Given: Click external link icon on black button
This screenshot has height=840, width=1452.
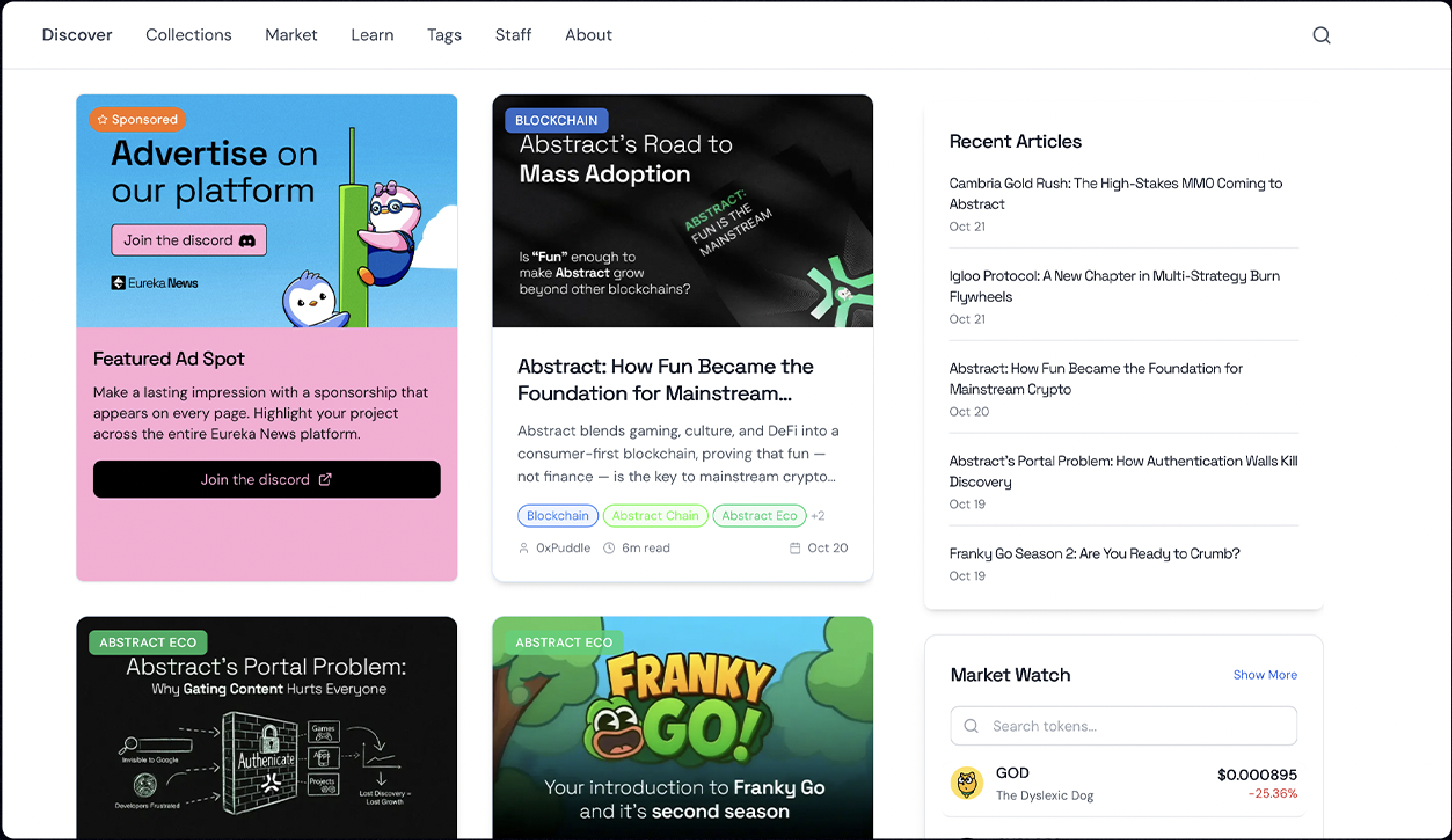Looking at the screenshot, I should point(325,480).
